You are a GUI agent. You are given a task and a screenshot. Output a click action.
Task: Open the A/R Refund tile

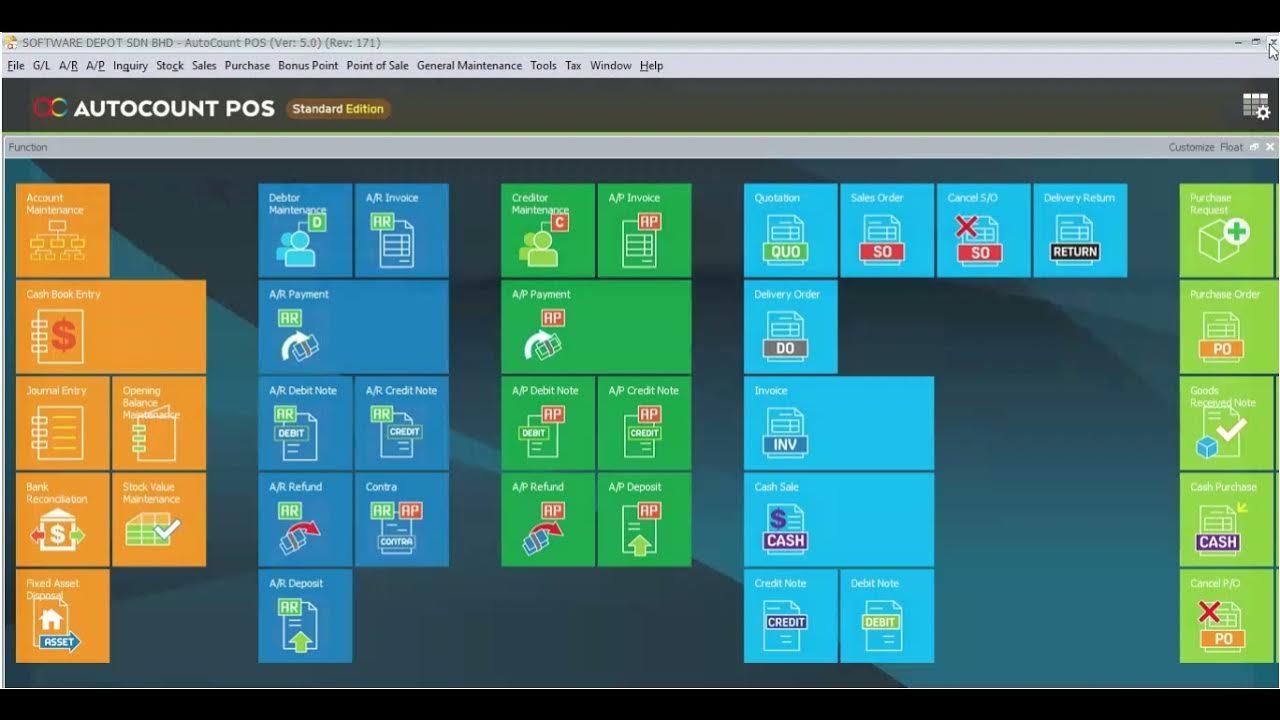coord(305,519)
